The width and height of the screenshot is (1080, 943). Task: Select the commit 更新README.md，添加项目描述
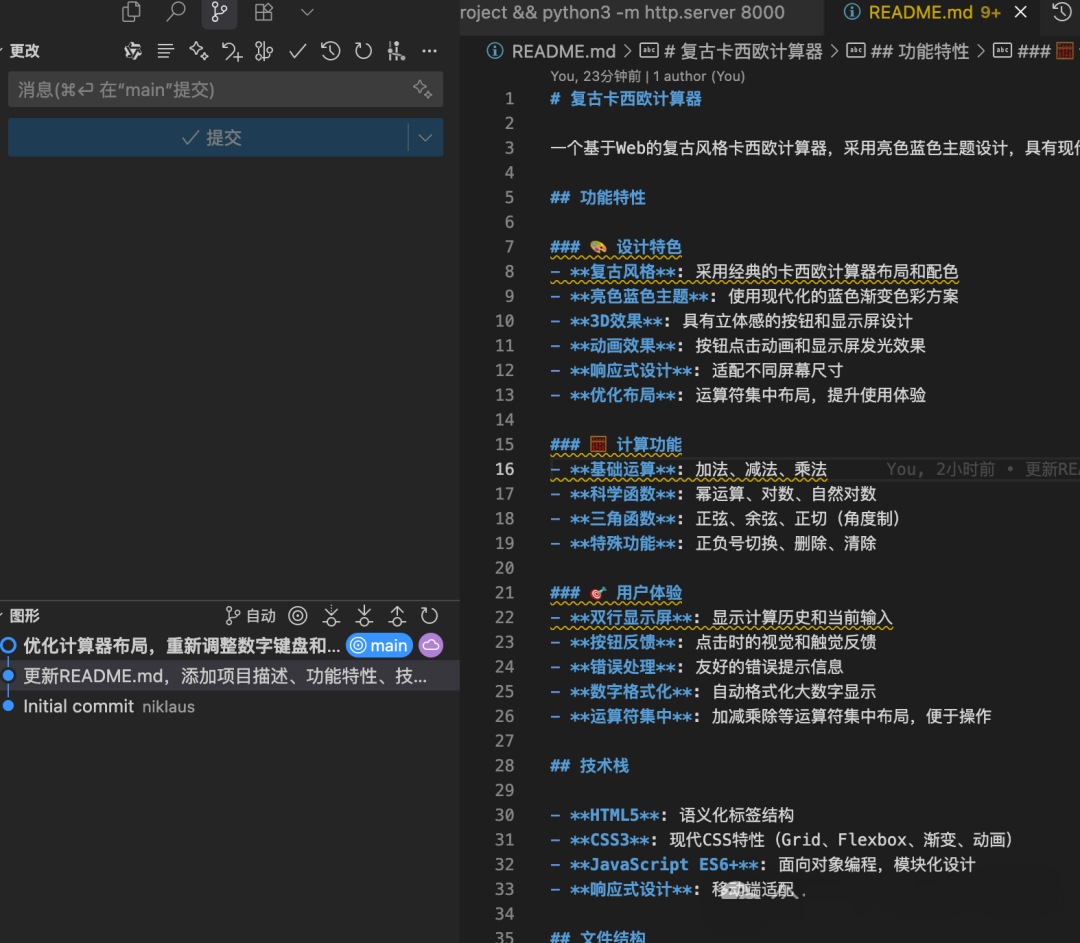(x=230, y=676)
